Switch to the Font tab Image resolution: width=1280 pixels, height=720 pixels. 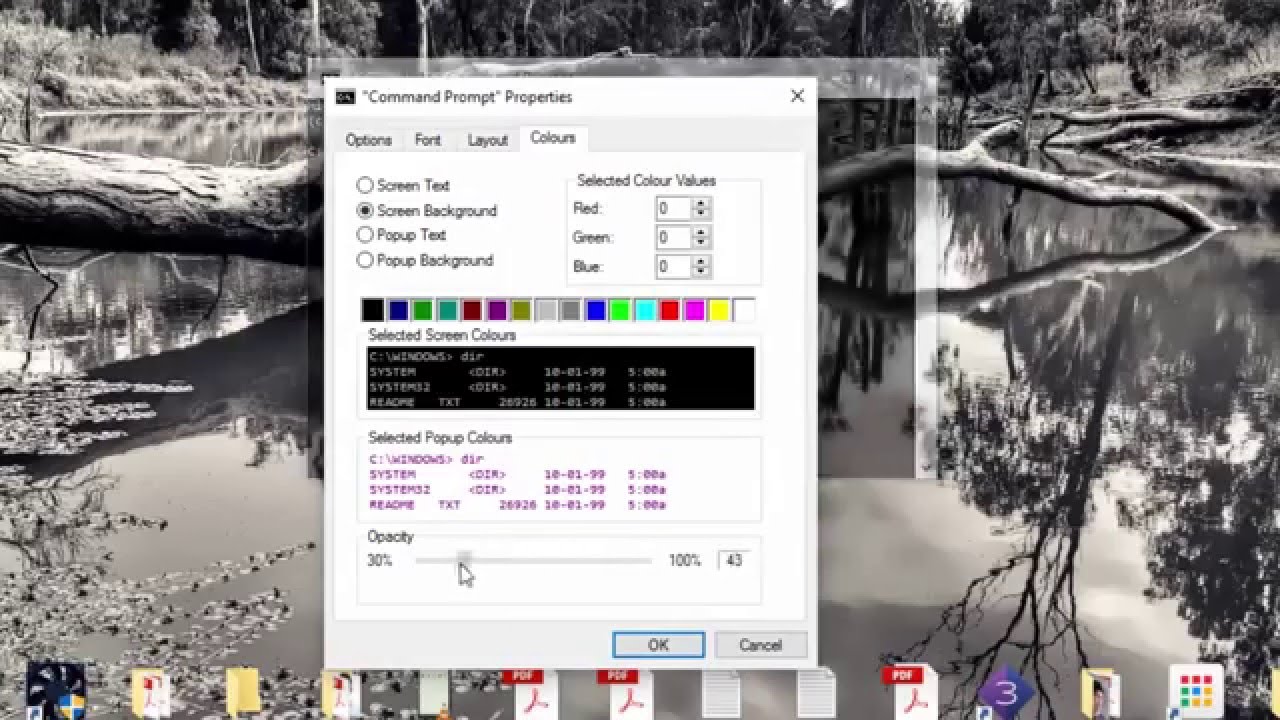[x=428, y=140]
